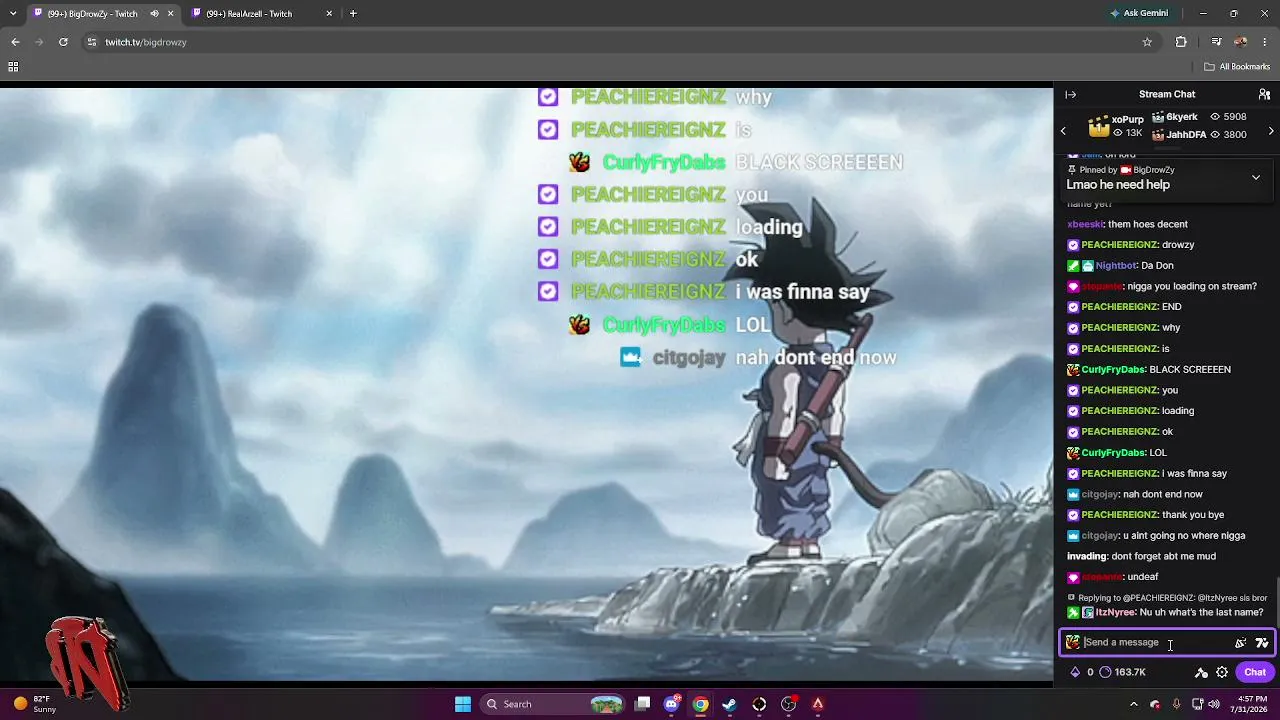Open the 82°F Sunny weather widget
The height and width of the screenshot is (720, 1280).
point(35,704)
